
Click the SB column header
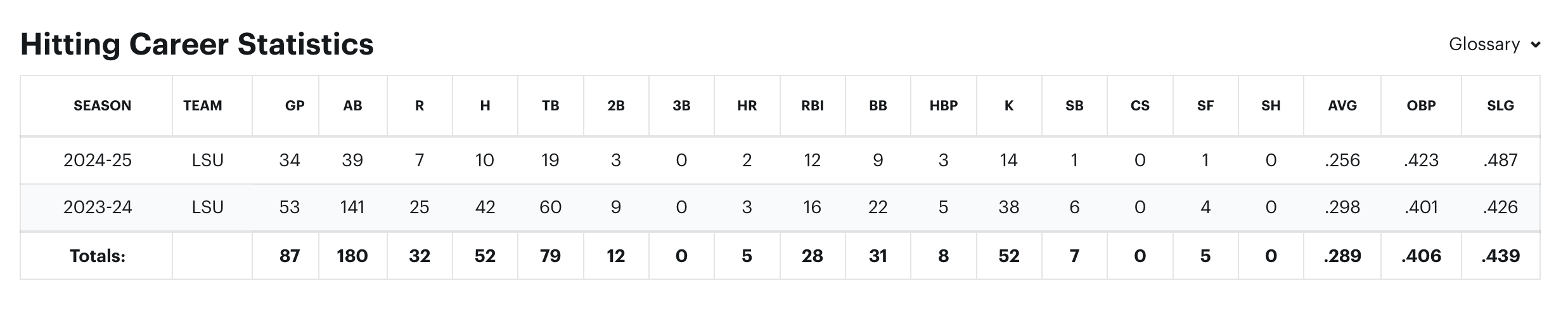pos(1074,106)
